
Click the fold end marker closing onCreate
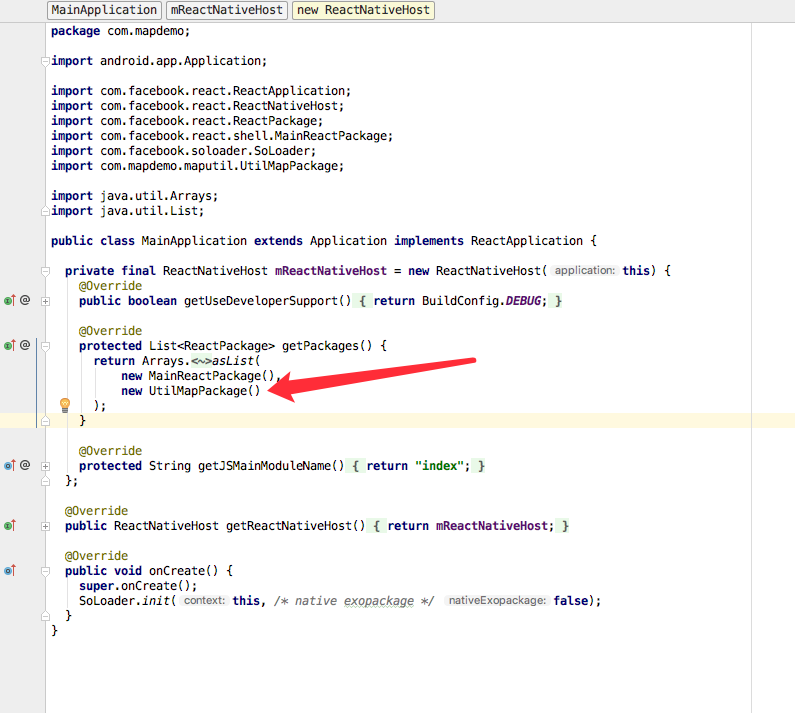[x=45, y=616]
